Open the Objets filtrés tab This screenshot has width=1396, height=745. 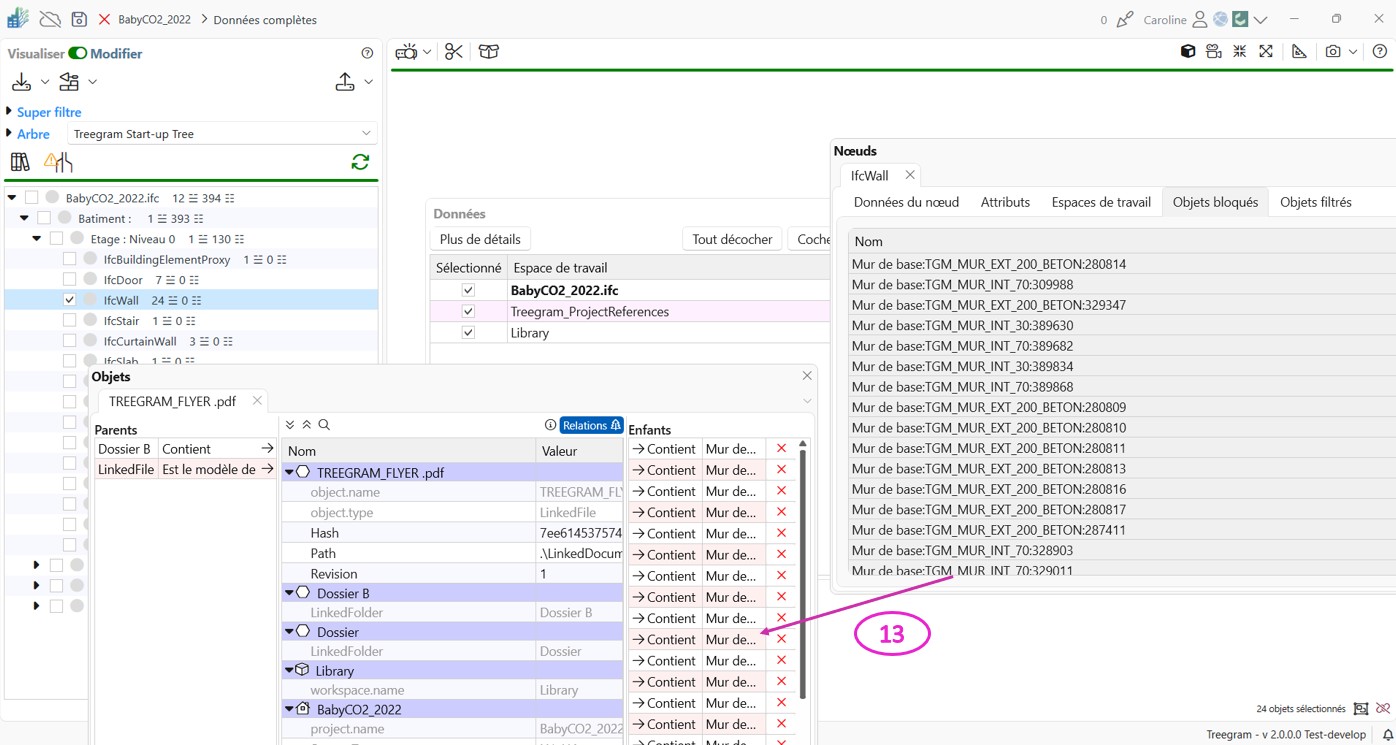coord(1315,202)
